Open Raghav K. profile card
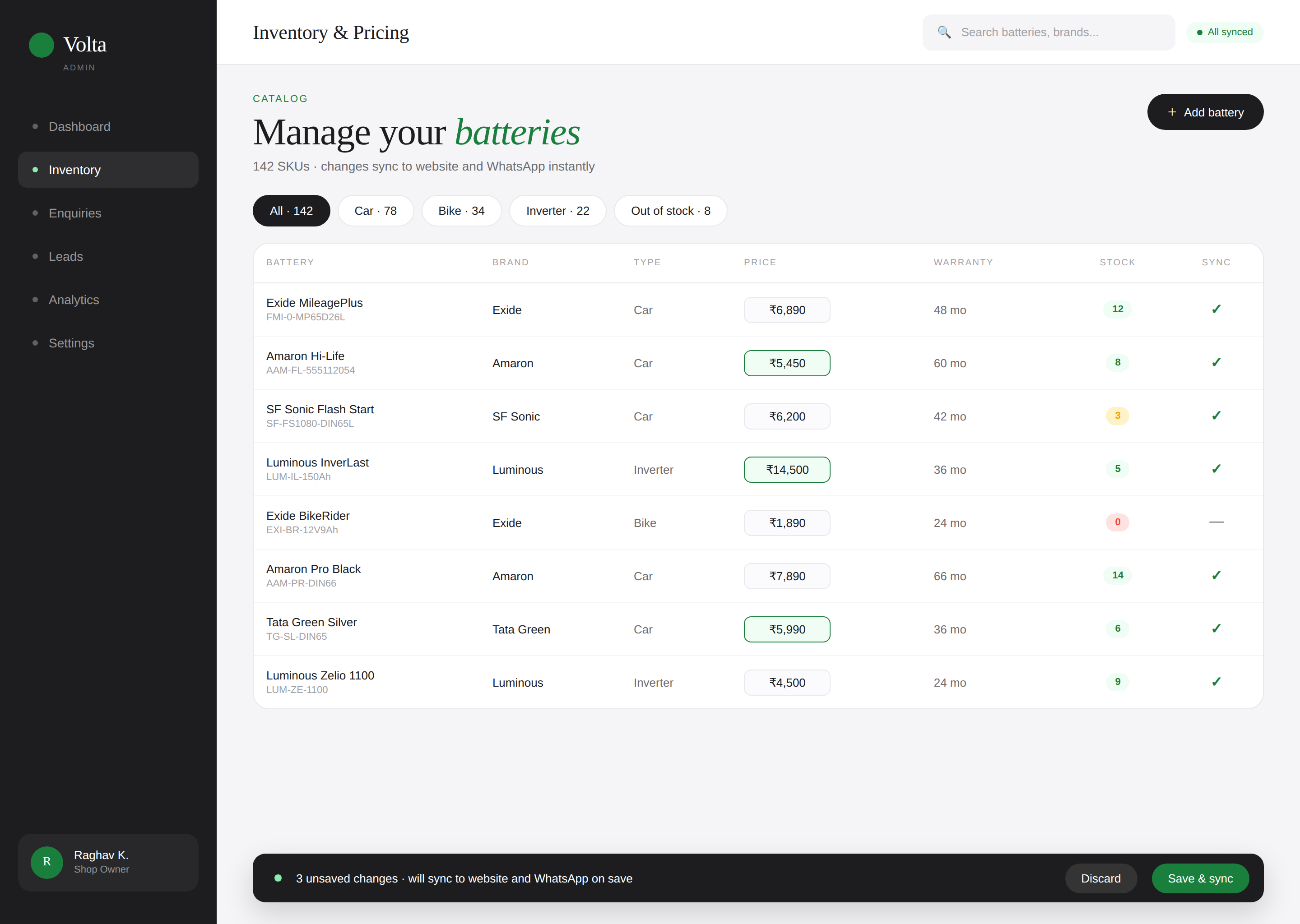This screenshot has width=1300, height=924. (108, 863)
